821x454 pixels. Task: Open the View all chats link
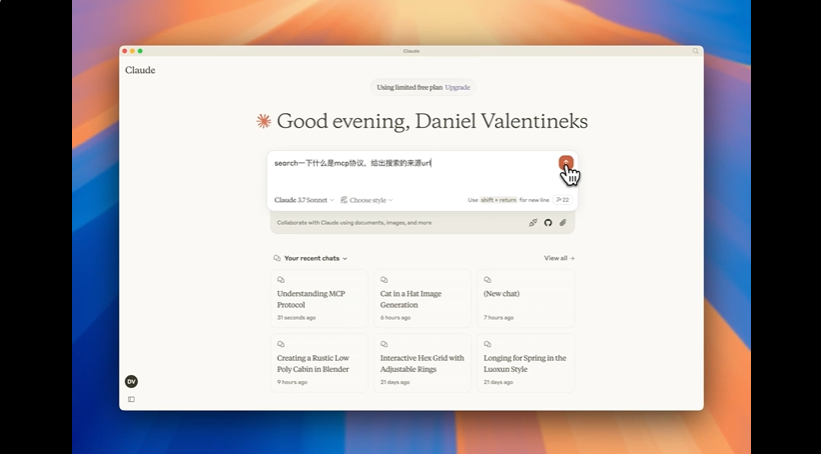tap(559, 258)
